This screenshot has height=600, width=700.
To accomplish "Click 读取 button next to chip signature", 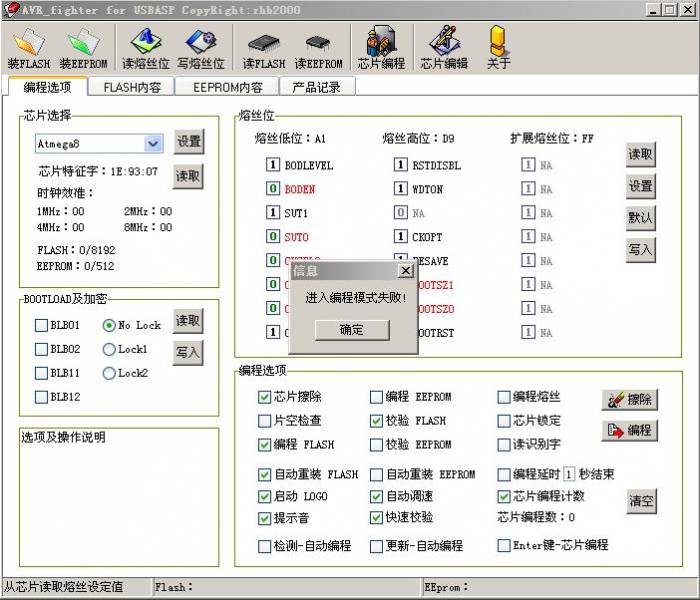I will coord(188,176).
